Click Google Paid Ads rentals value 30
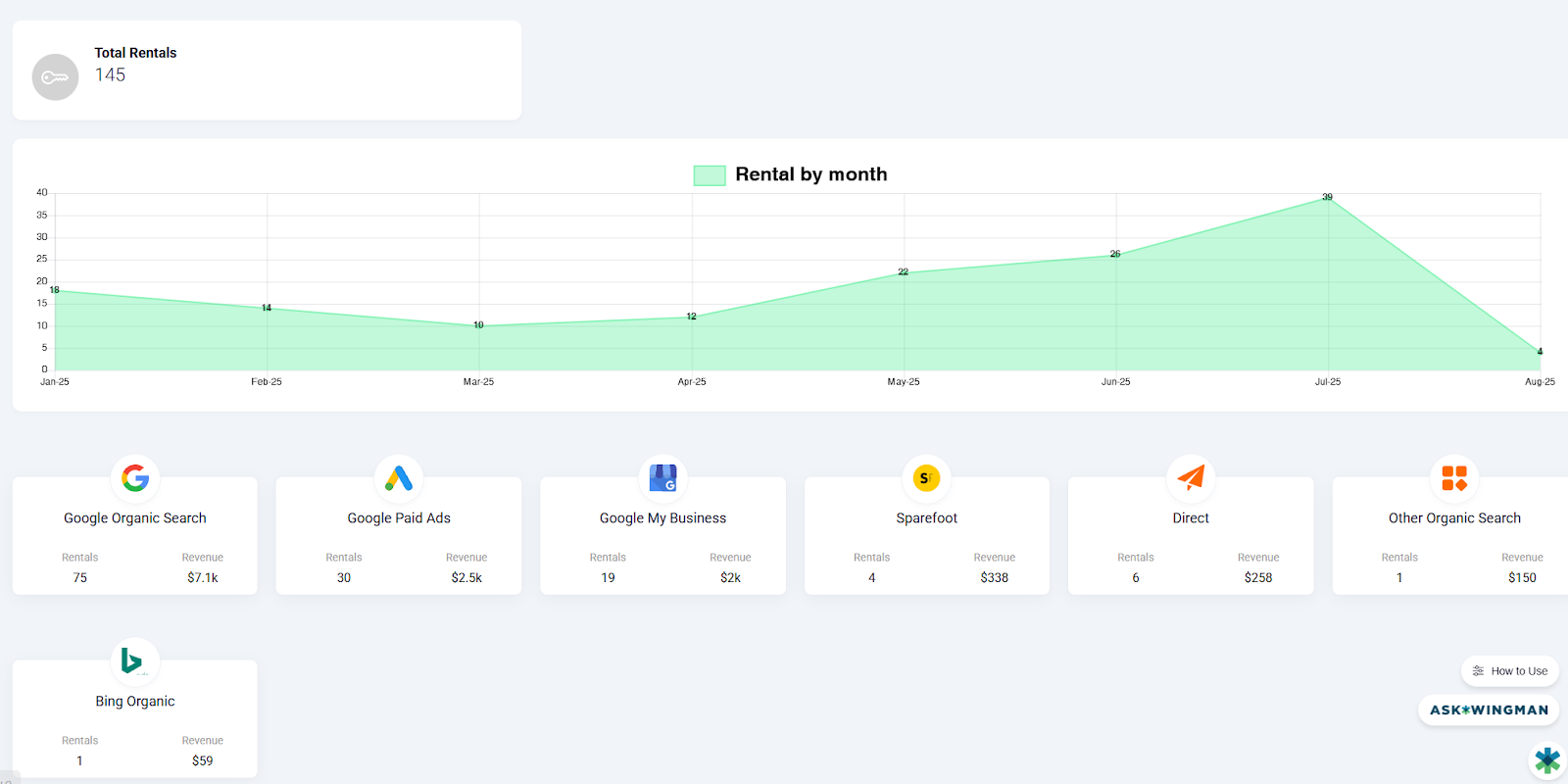The width and height of the screenshot is (1568, 784). pos(344,578)
